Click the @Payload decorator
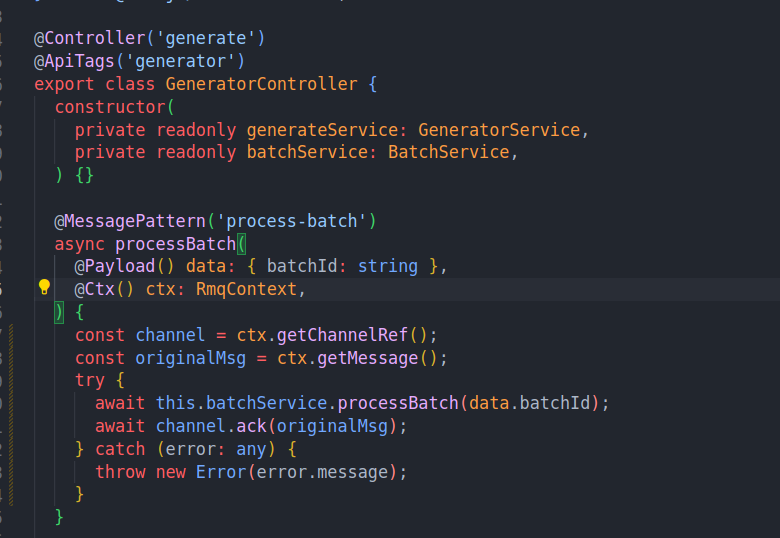This screenshot has width=780, height=538. [x=115, y=266]
